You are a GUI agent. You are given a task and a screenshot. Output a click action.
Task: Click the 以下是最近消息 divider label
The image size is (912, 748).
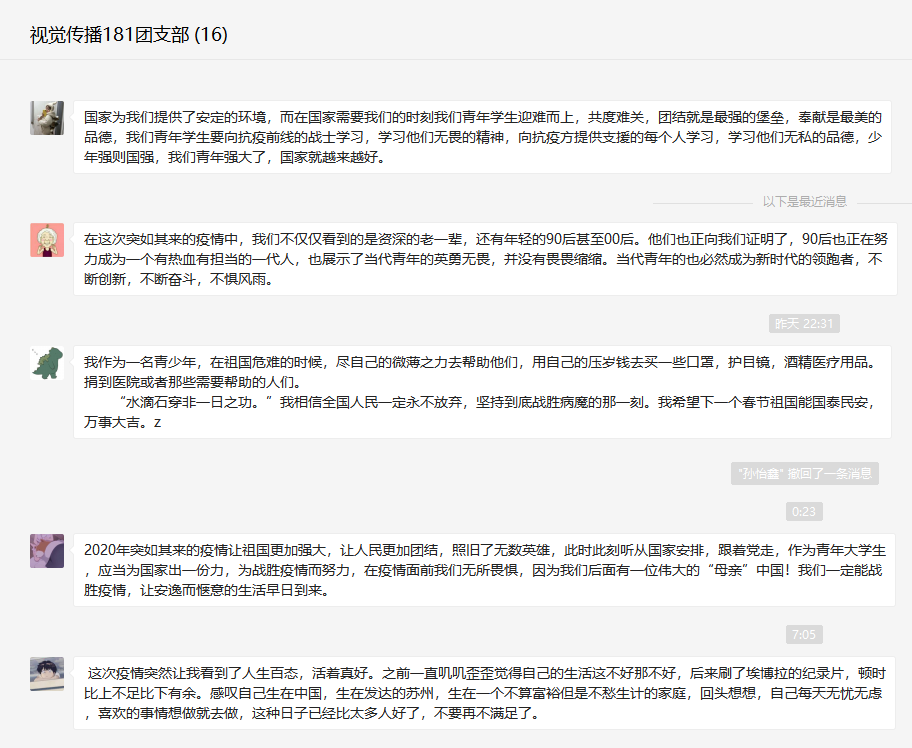point(804,202)
